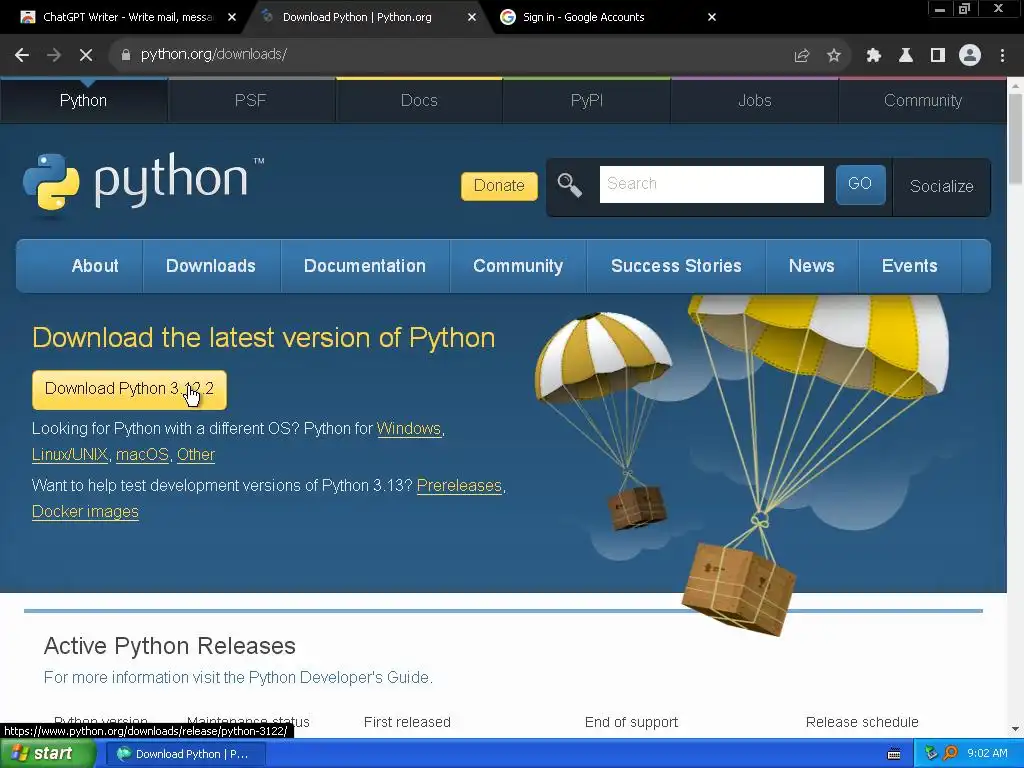Open the Extensions puzzle piece icon
The image size is (1024, 768).
click(x=873, y=56)
